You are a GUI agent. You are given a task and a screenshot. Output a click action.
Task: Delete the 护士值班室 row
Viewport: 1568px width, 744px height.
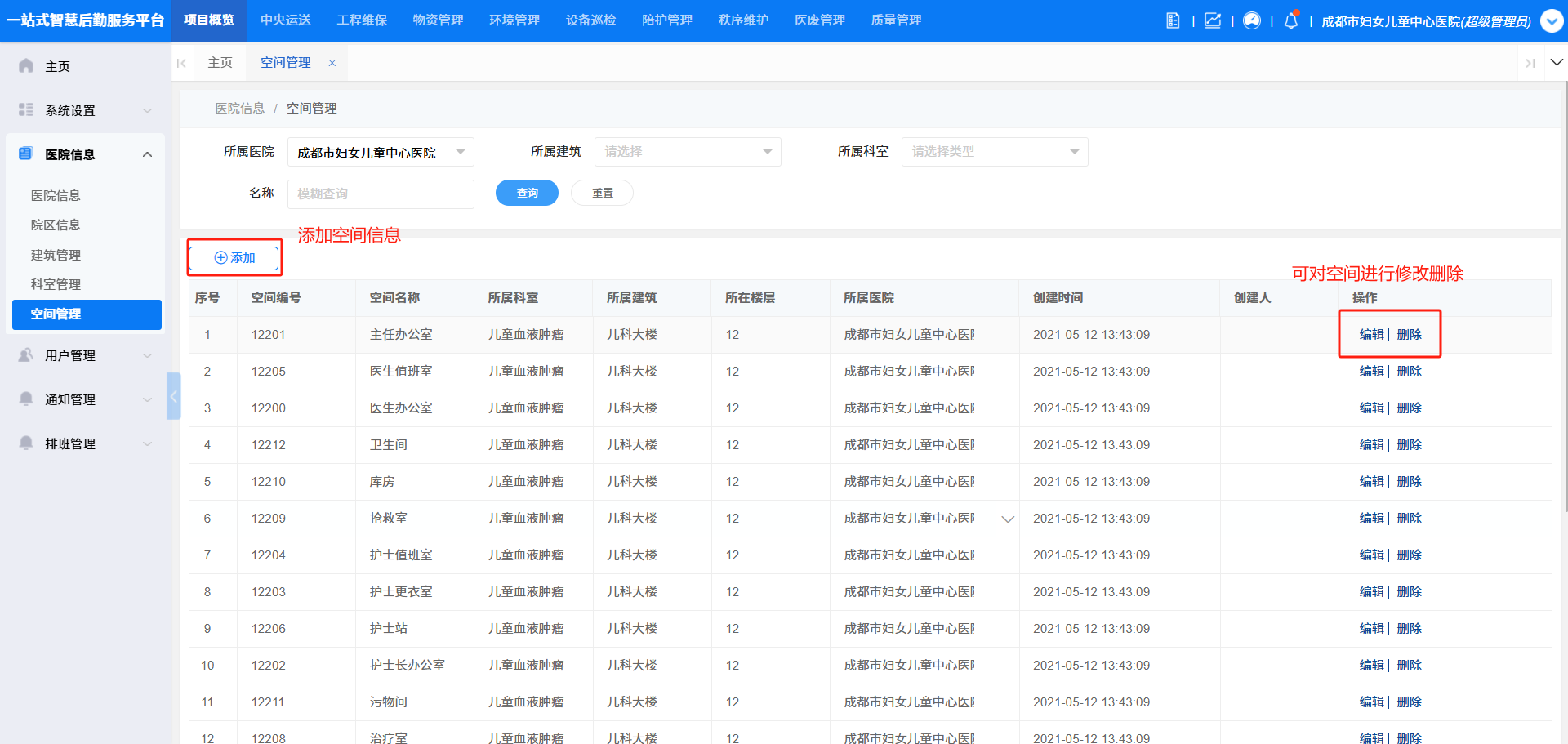(1410, 555)
